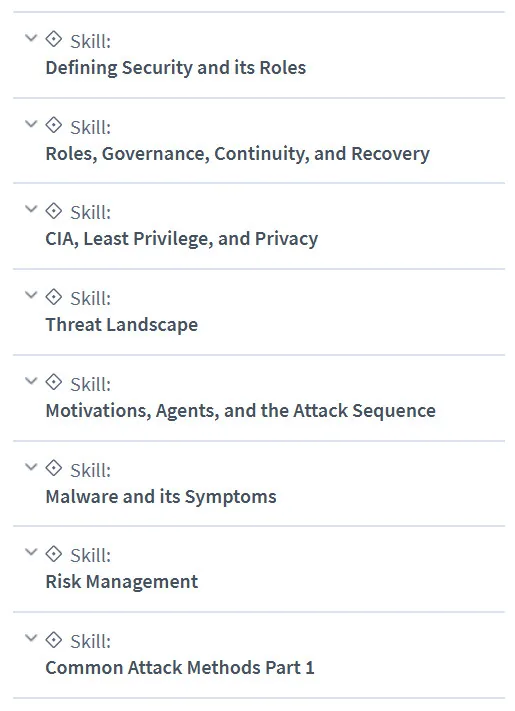This screenshot has width=515, height=711.
Task: Click the skill icon beside Risk Management
Action: click(53, 553)
